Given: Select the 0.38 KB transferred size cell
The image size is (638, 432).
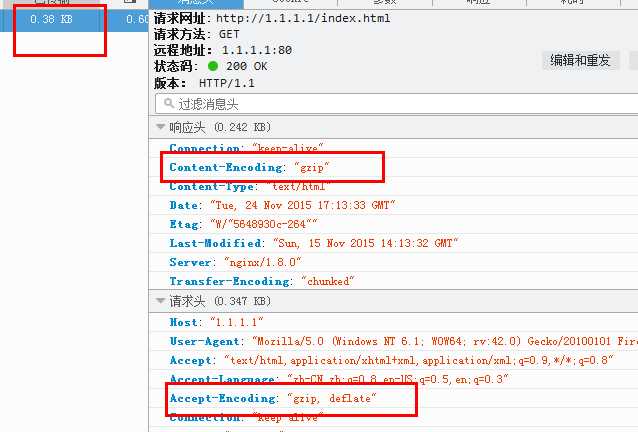Looking at the screenshot, I should (x=51, y=19).
